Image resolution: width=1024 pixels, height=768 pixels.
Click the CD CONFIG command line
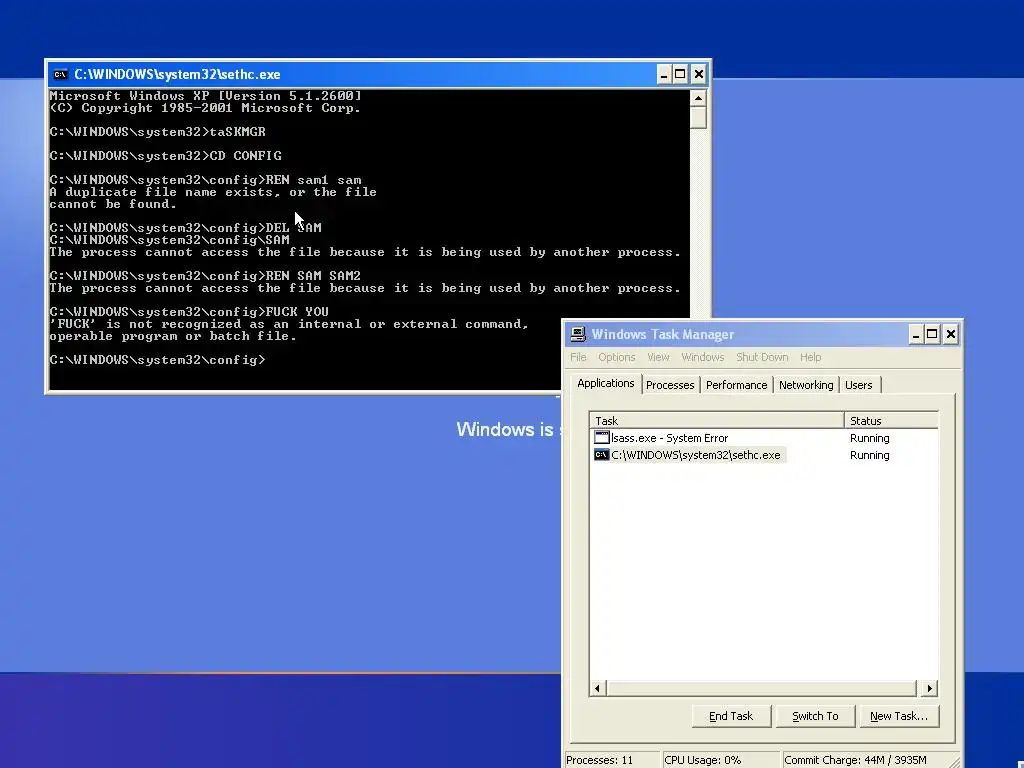(x=165, y=156)
